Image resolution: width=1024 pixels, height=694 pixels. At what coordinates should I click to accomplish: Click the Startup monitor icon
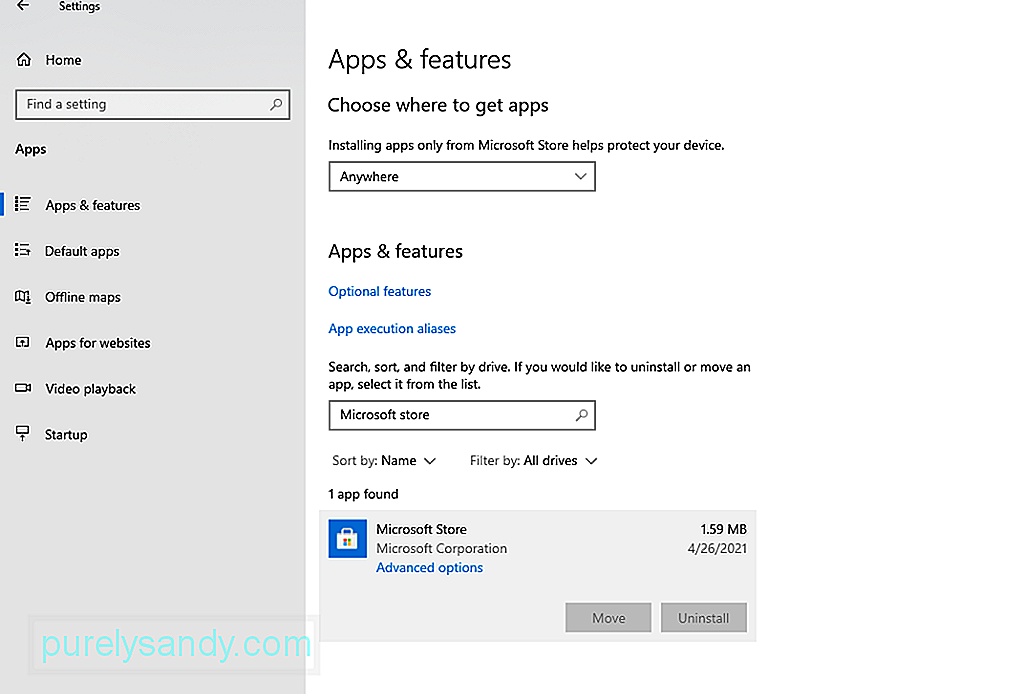(x=23, y=434)
